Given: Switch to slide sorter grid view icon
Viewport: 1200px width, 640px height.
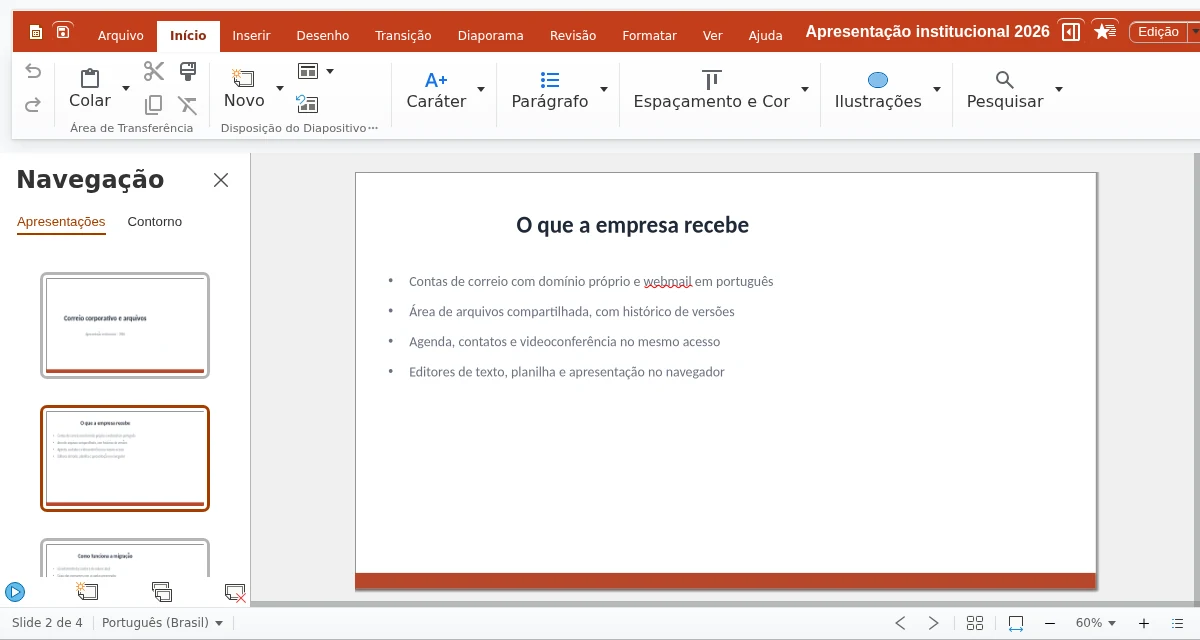Looking at the screenshot, I should [x=975, y=623].
